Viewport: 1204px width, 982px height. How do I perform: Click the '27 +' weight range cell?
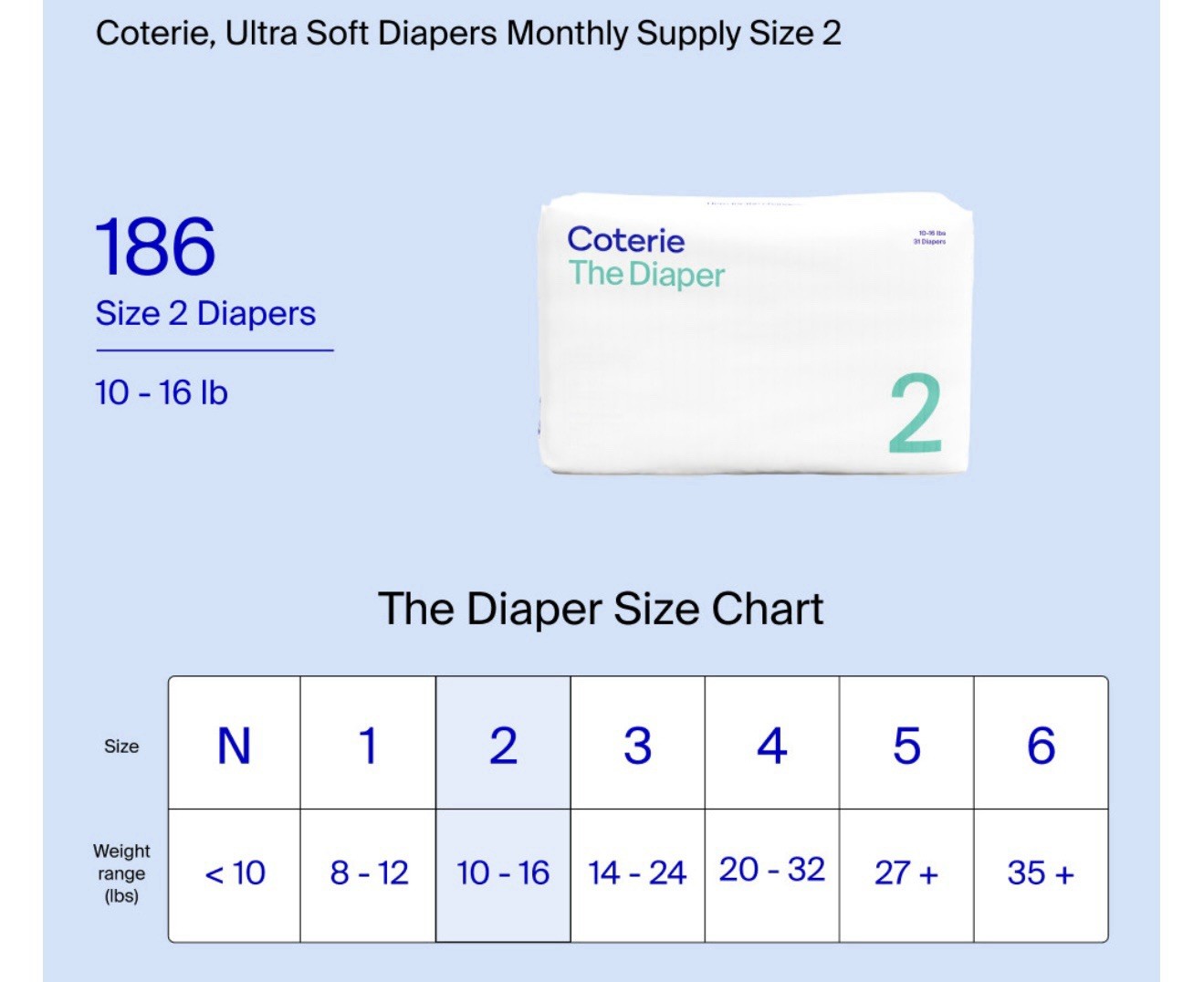point(906,873)
